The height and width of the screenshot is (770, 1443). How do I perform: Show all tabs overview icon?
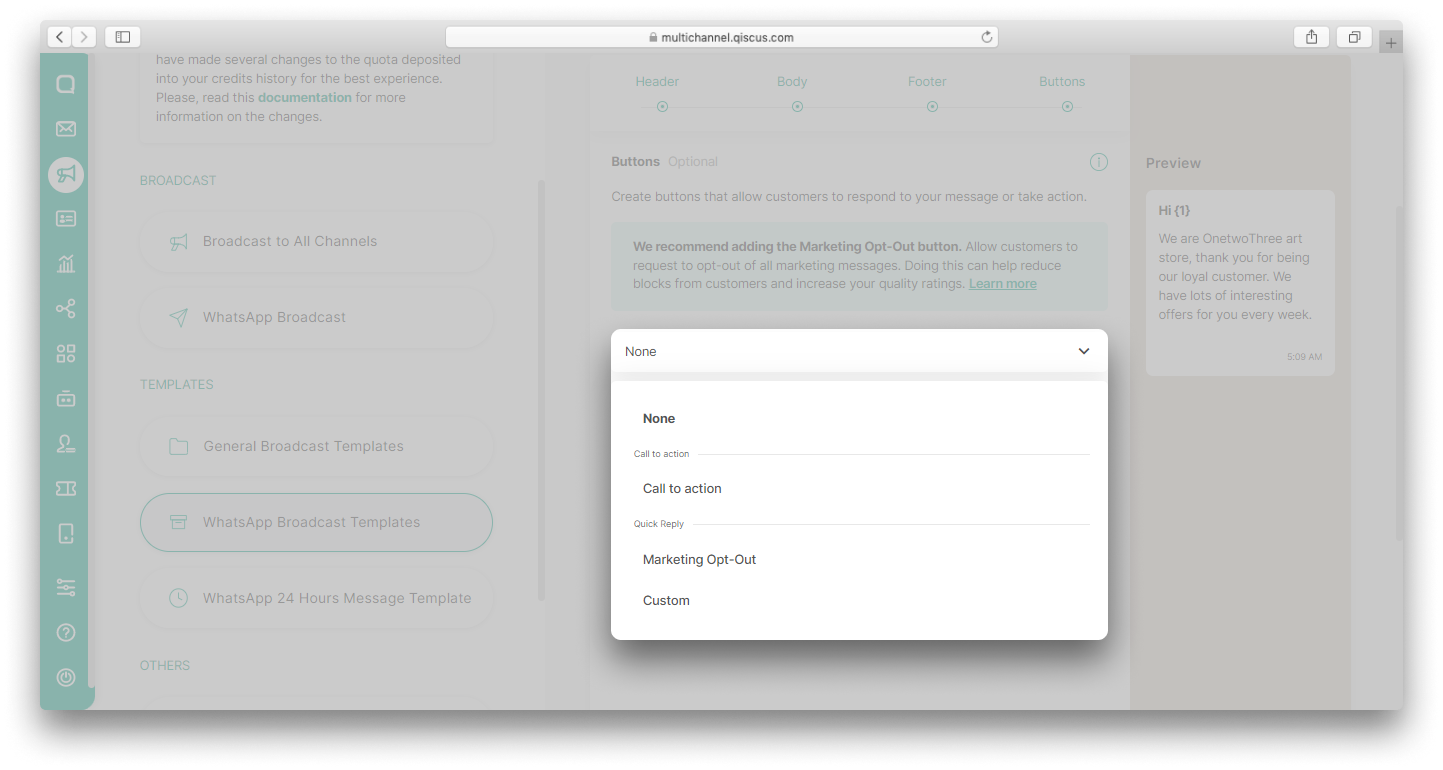[1354, 37]
